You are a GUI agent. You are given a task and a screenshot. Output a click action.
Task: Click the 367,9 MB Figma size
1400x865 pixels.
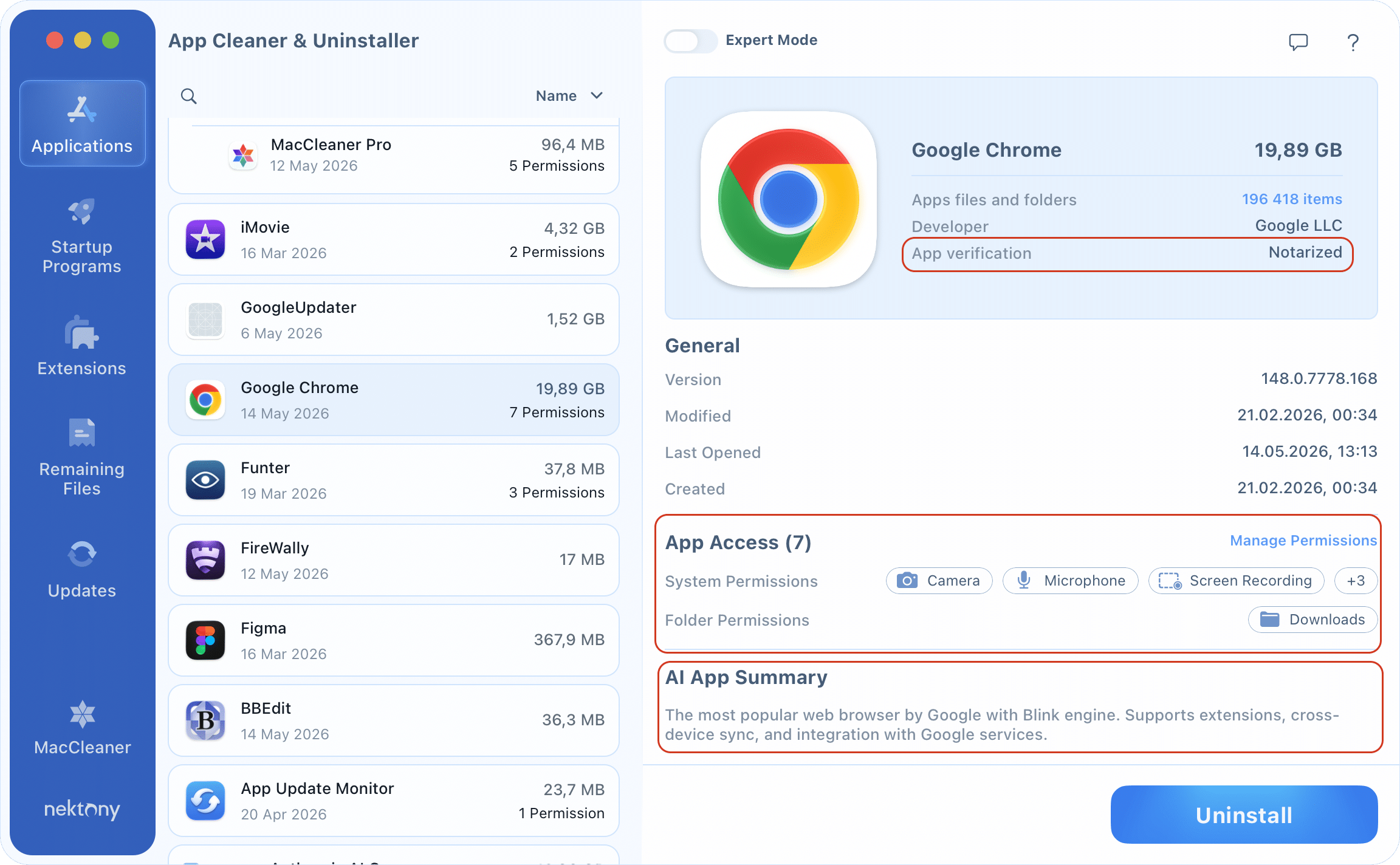coord(569,640)
